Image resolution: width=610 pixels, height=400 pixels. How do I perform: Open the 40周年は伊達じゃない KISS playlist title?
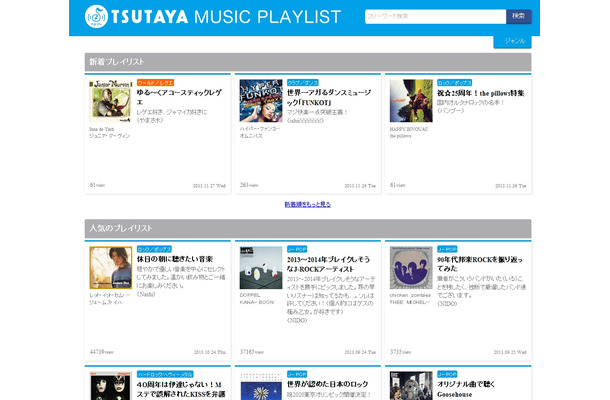tap(181, 389)
